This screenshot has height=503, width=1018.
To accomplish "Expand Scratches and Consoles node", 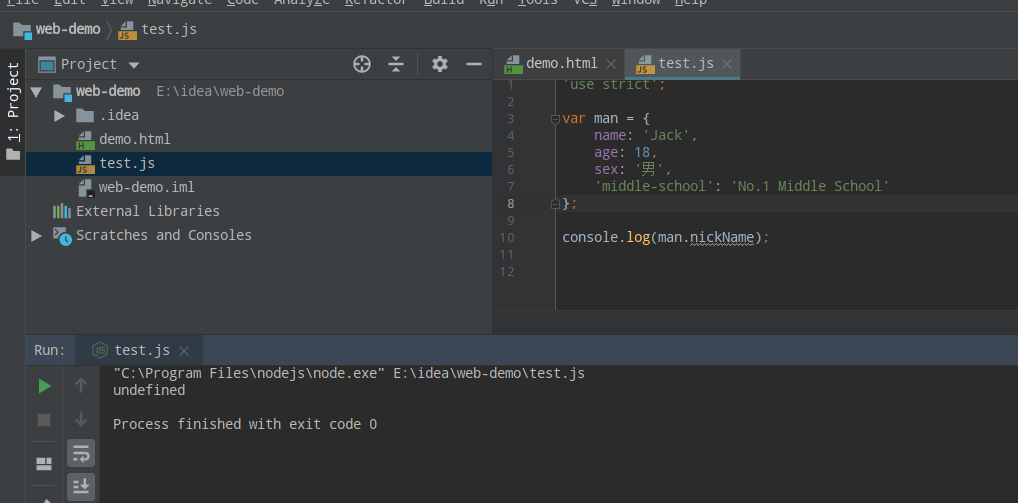I will [x=36, y=235].
